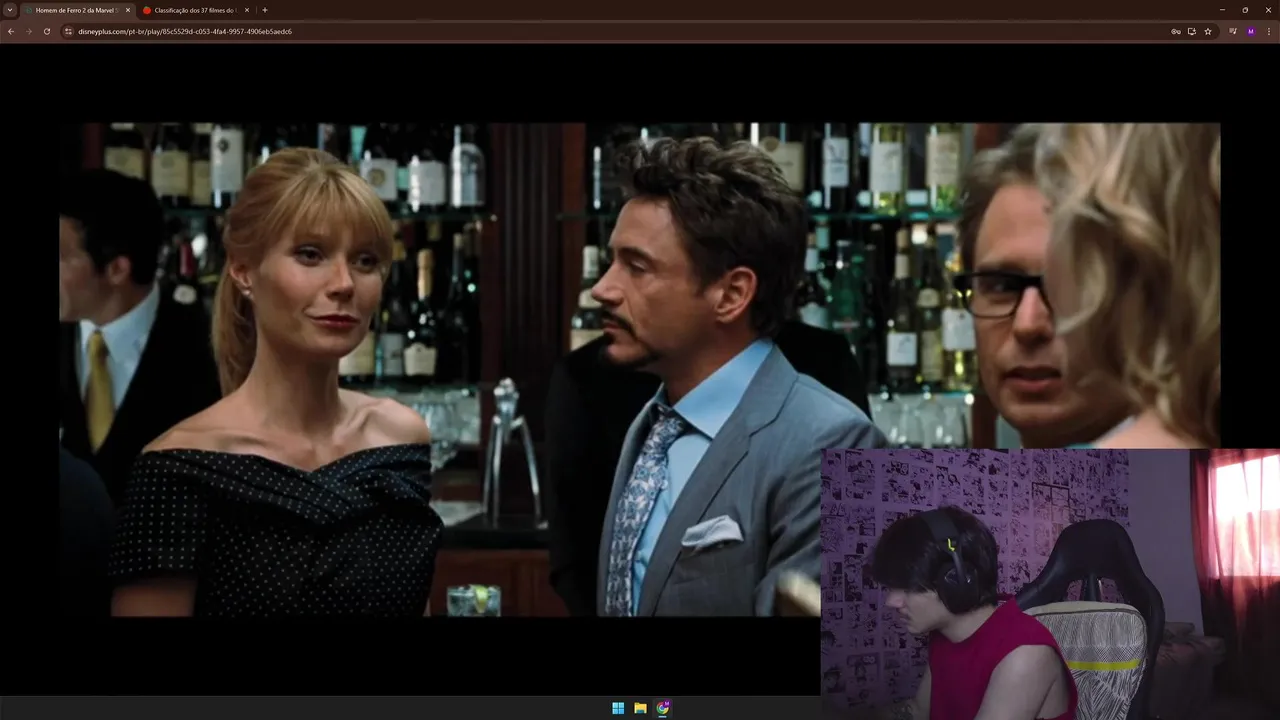Restore down the browser window

[x=1245, y=10]
